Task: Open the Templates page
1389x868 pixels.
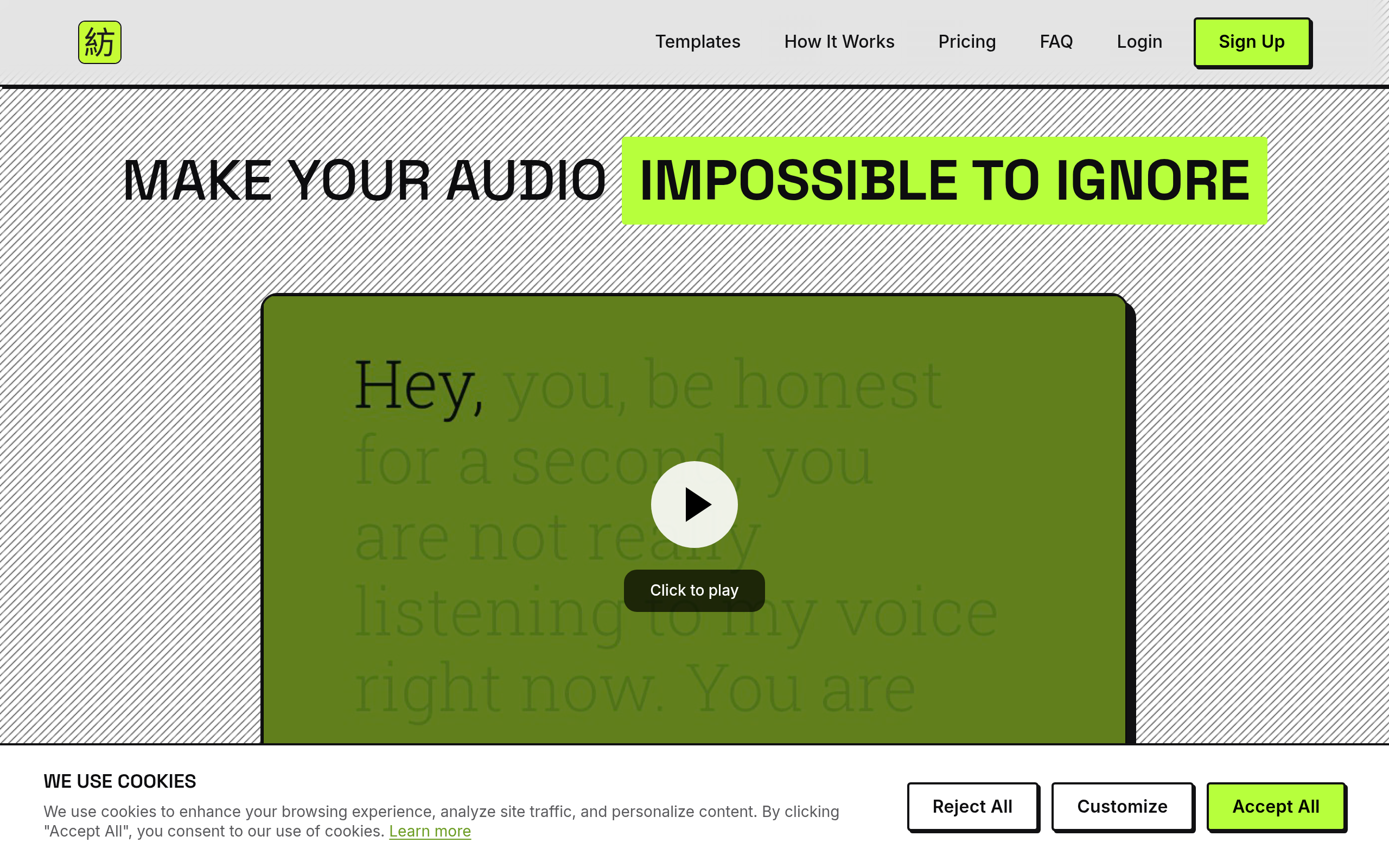Action: click(698, 41)
